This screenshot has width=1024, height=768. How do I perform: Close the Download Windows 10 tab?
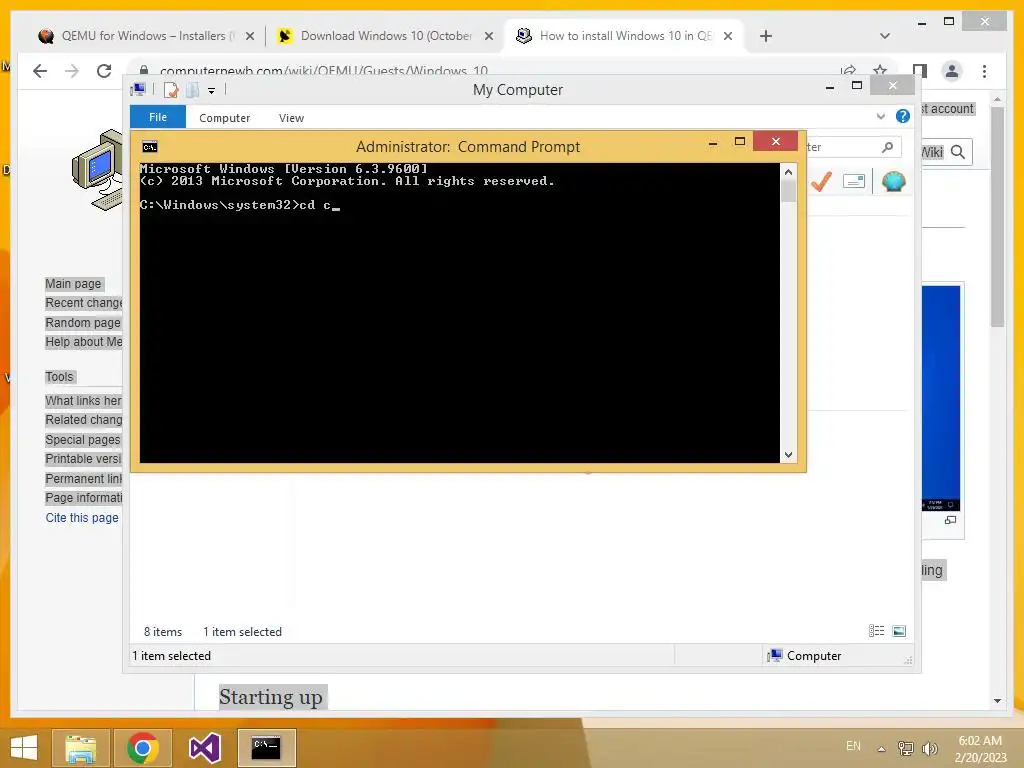point(488,36)
